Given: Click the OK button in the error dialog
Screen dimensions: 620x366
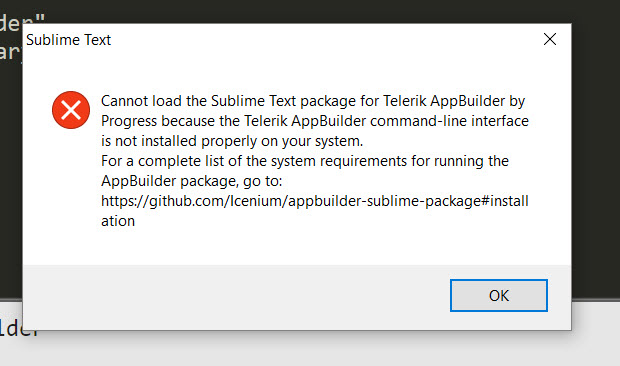Looking at the screenshot, I should (x=499, y=296).
